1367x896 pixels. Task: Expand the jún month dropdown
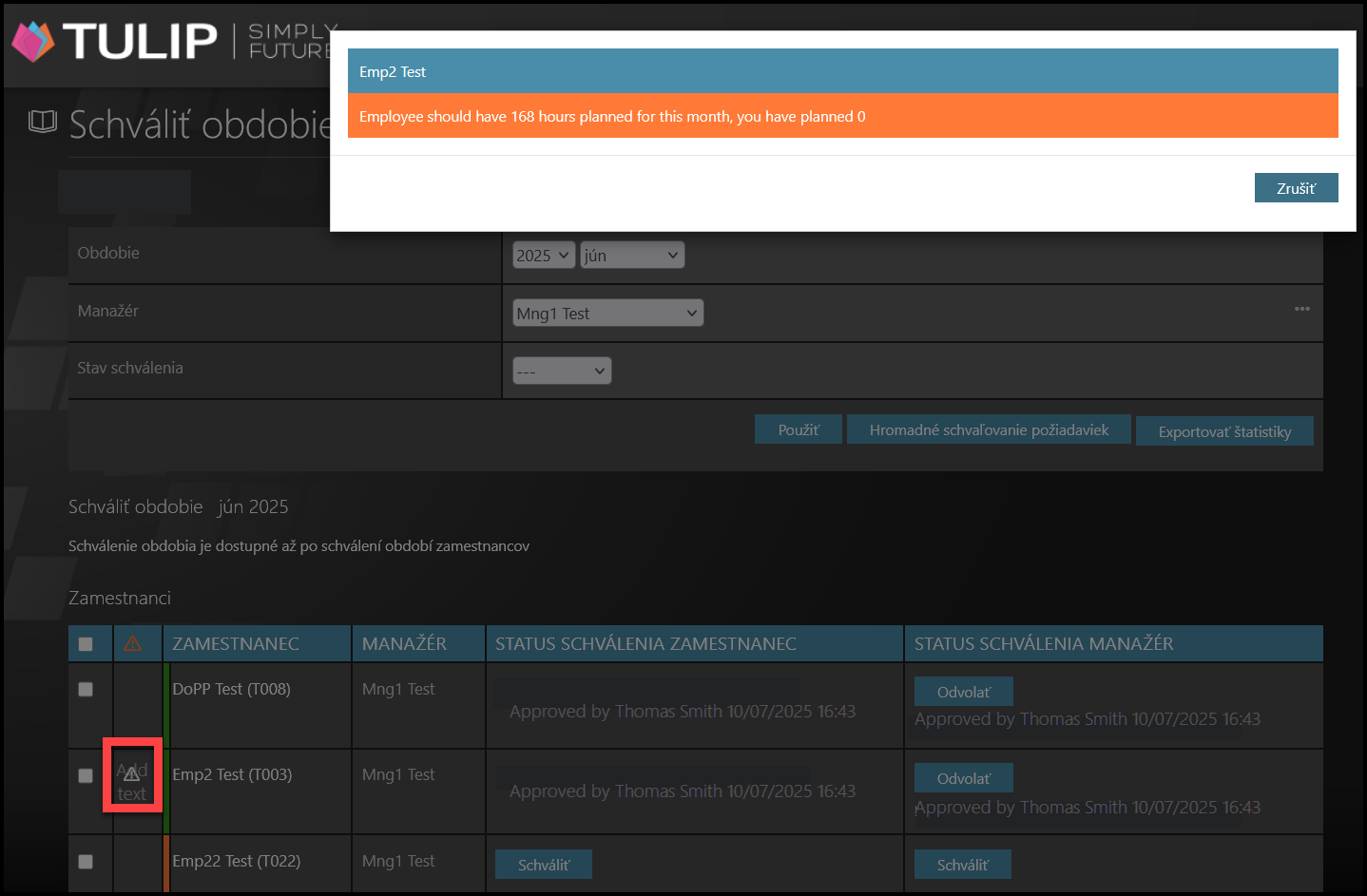632,256
